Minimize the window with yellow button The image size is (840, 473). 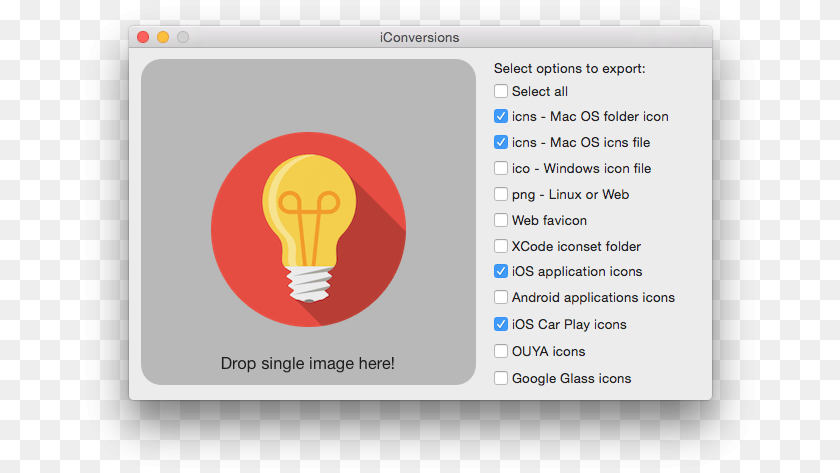point(163,37)
